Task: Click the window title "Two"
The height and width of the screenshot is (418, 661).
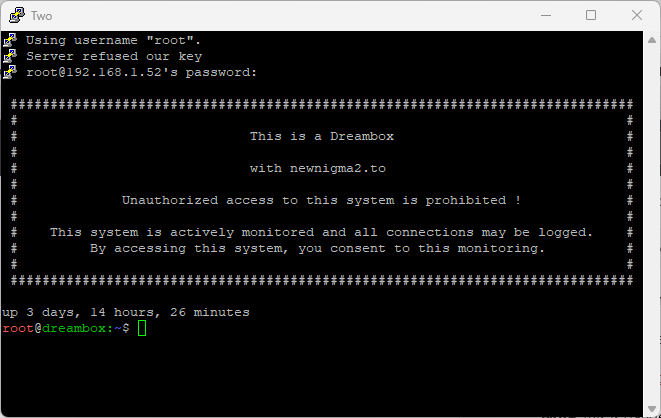Action: tap(41, 16)
